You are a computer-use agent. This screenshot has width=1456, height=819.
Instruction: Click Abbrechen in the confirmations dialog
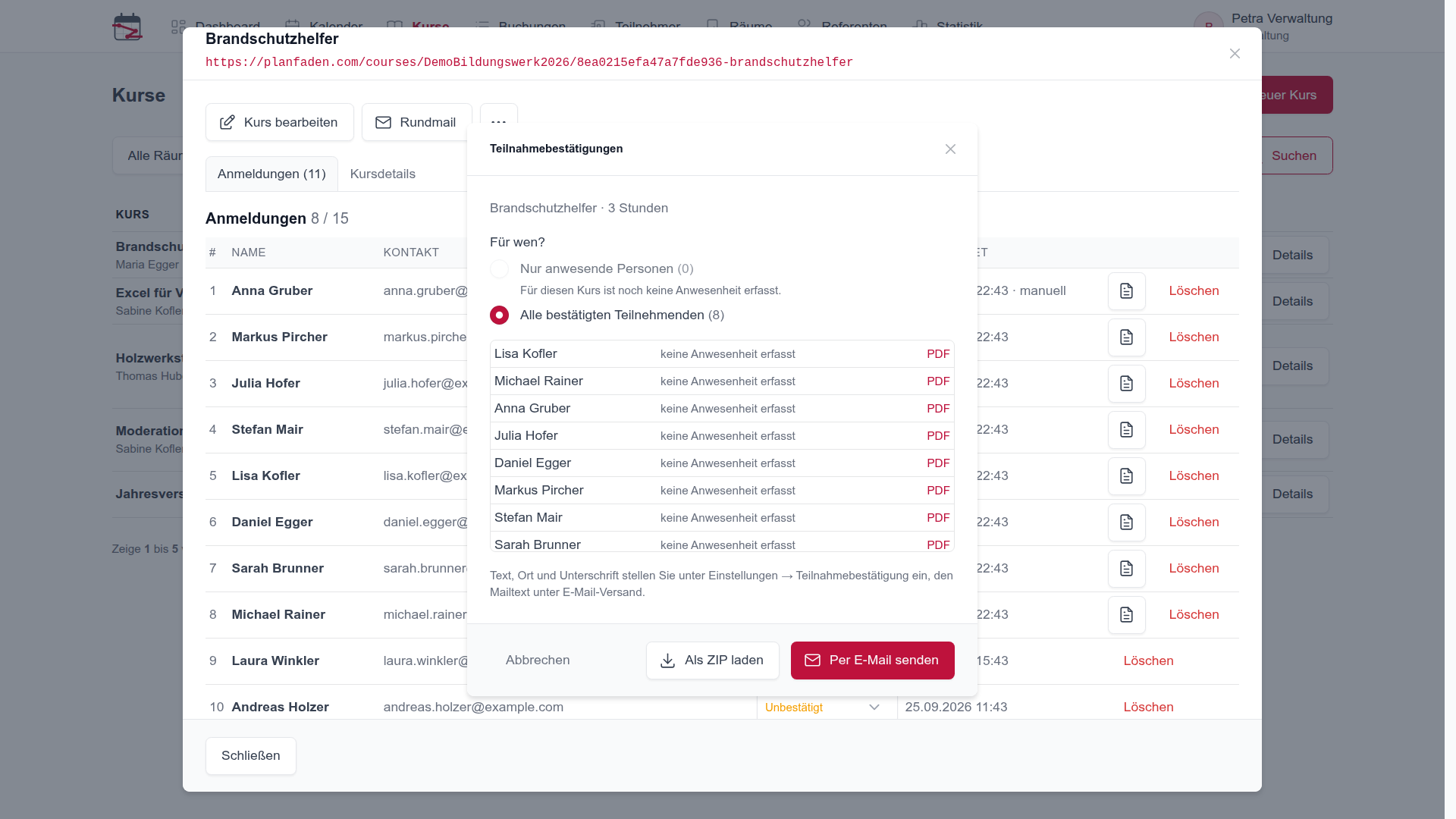point(538,661)
